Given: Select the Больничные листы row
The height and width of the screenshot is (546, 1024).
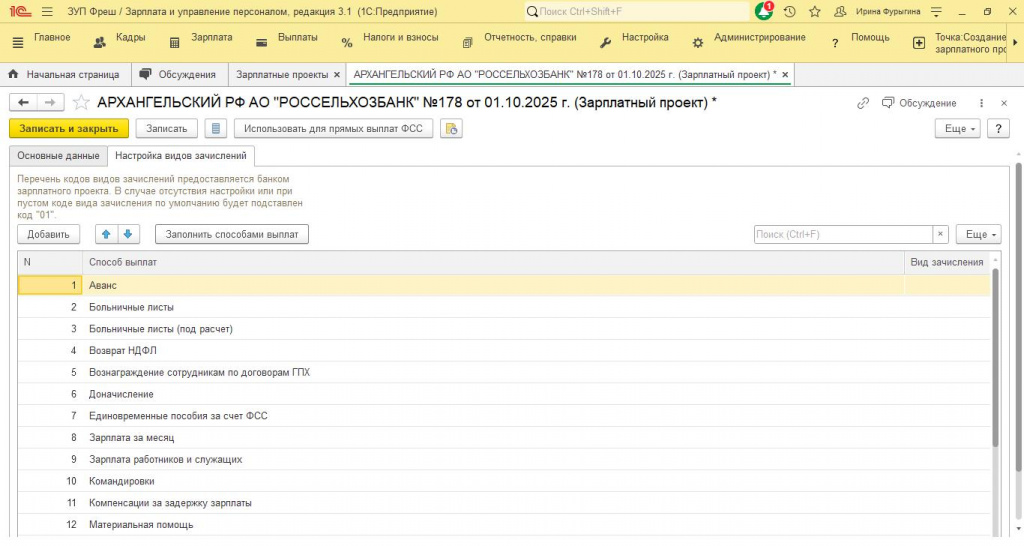Looking at the screenshot, I should [x=504, y=307].
